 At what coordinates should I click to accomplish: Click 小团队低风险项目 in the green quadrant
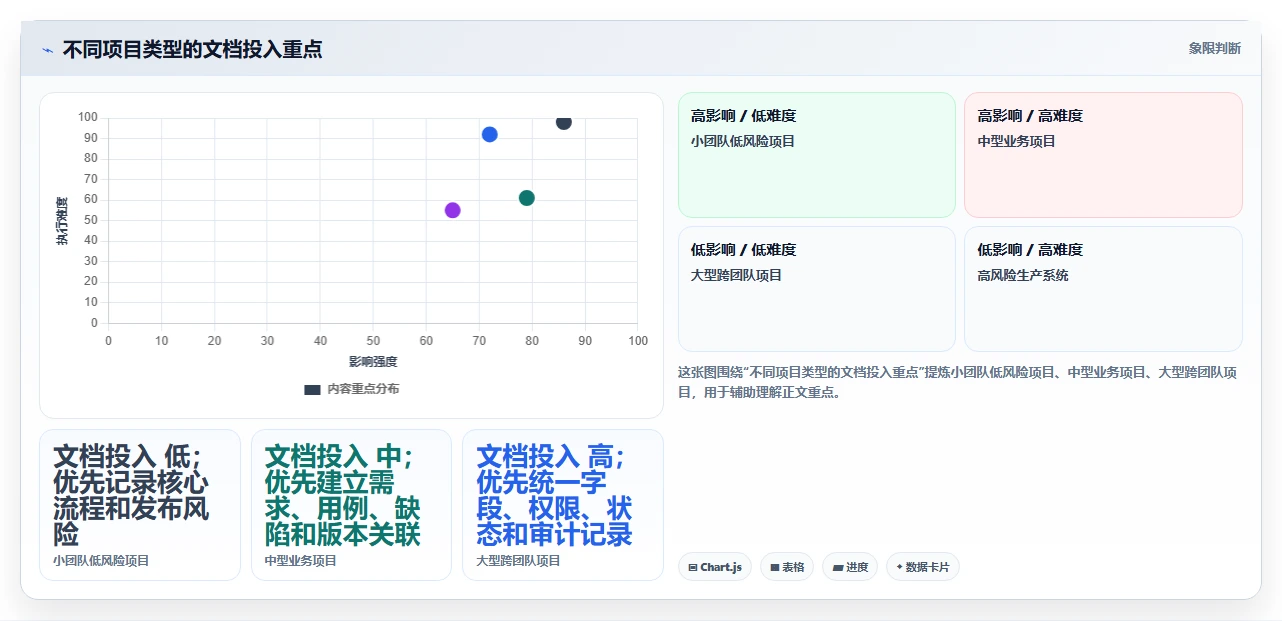point(743,141)
